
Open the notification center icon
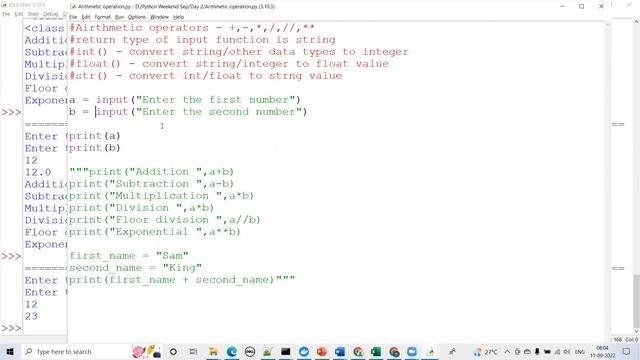tap(627, 351)
